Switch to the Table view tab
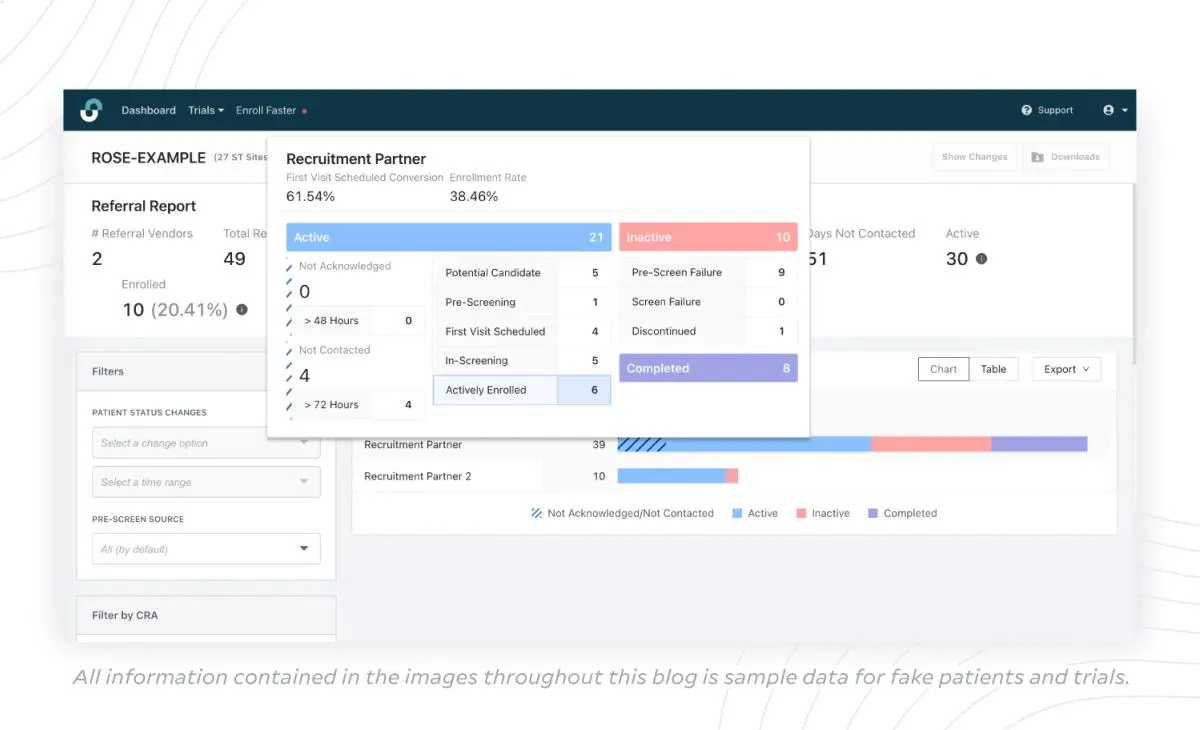This screenshot has height=730, width=1200. (x=995, y=369)
